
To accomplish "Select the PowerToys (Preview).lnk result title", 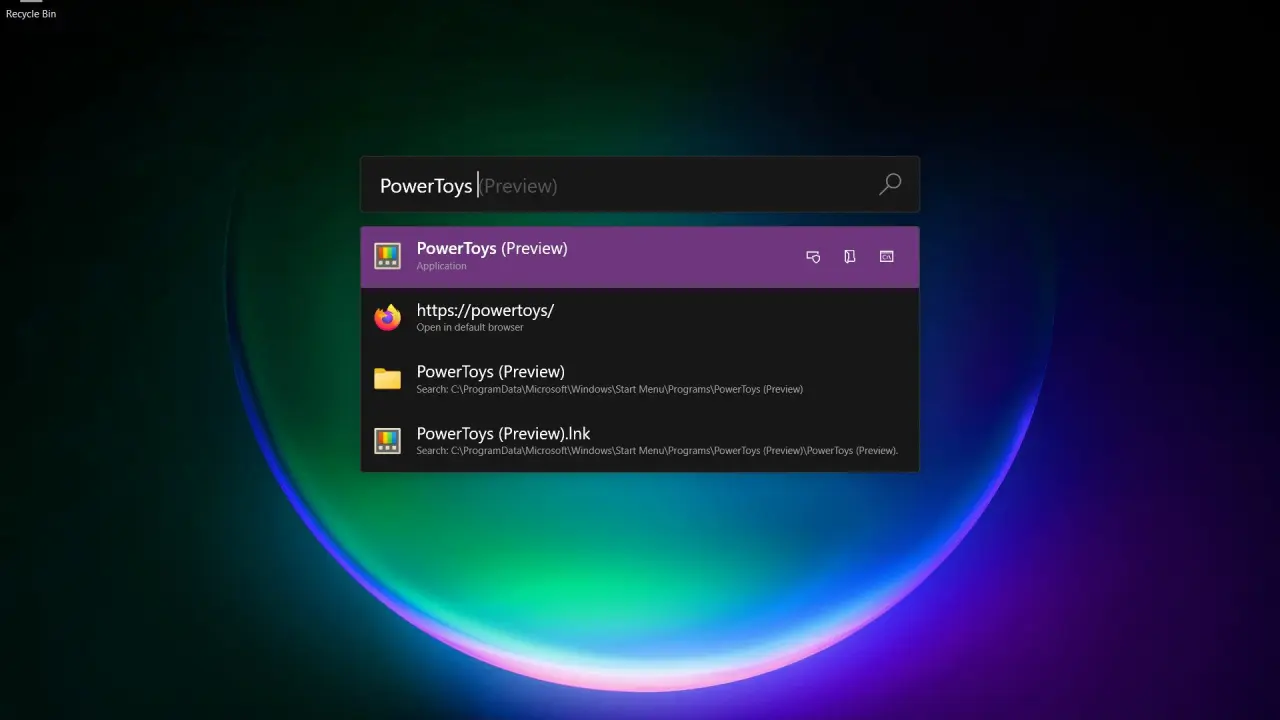I will point(503,434).
